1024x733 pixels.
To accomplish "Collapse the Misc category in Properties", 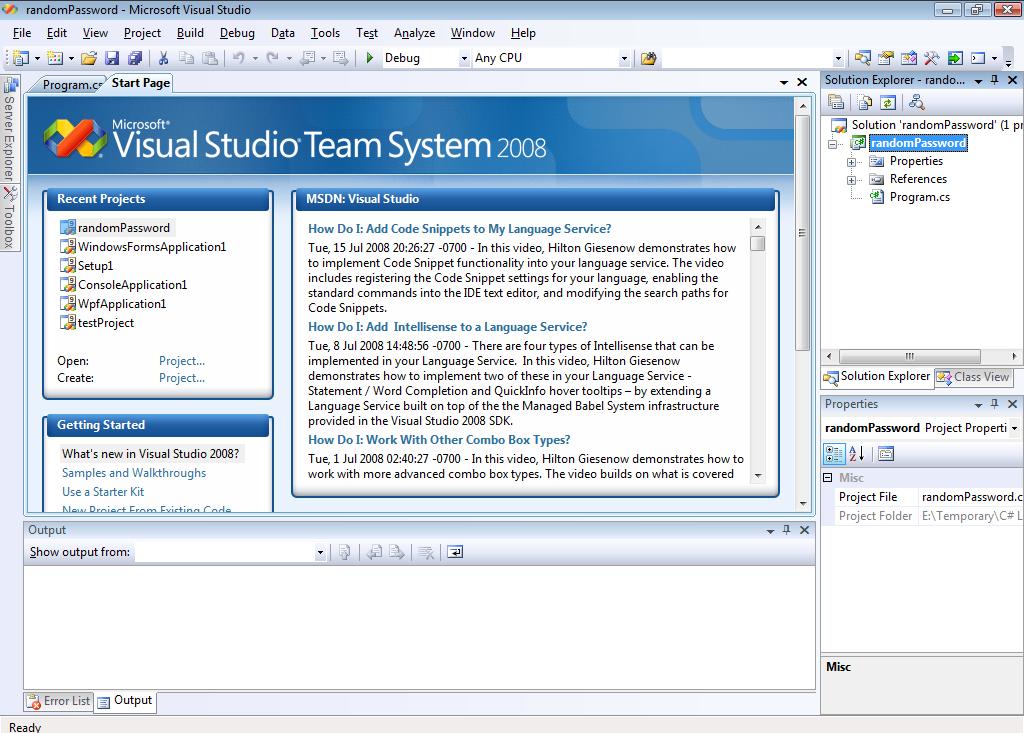I will (827, 478).
